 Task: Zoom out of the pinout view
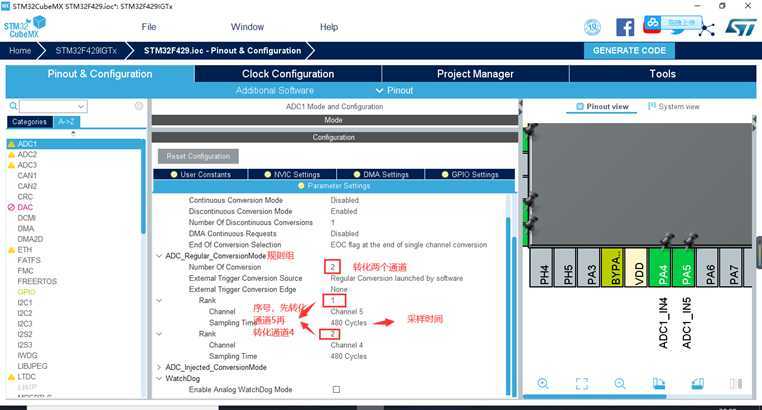(620, 383)
